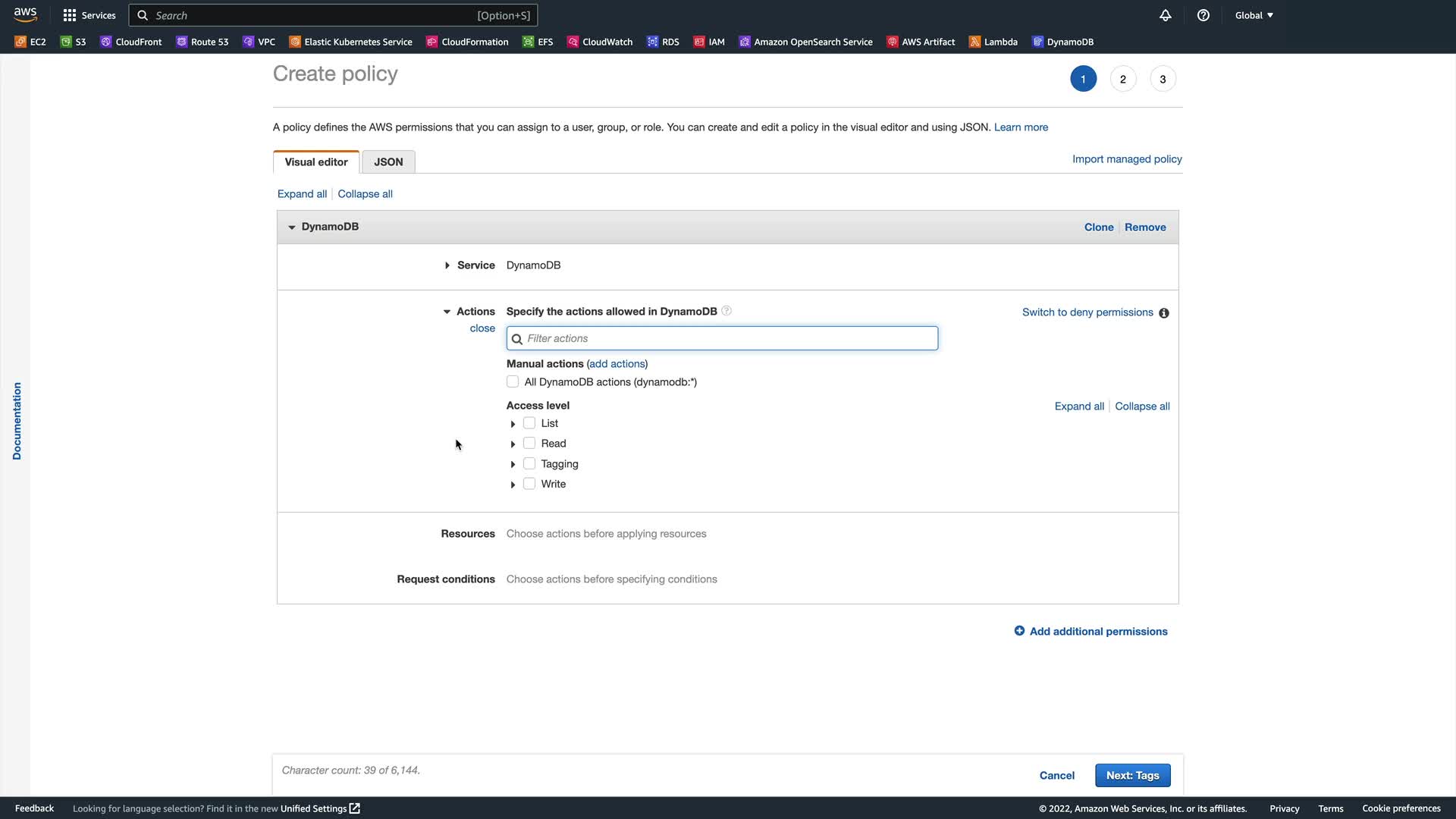1456x819 pixels.
Task: Click the help question mark icon
Action: pyautogui.click(x=1203, y=15)
